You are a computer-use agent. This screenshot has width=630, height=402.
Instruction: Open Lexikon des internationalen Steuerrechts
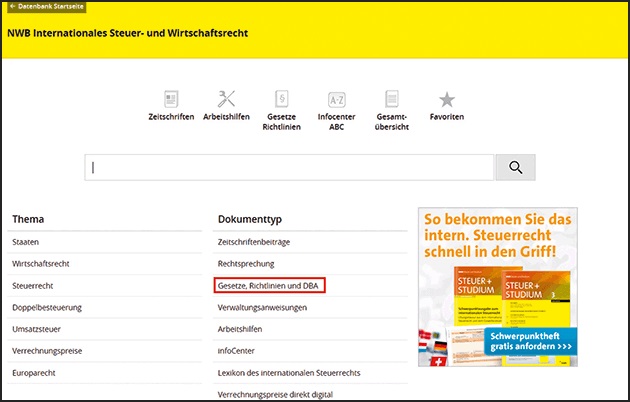coord(288,372)
